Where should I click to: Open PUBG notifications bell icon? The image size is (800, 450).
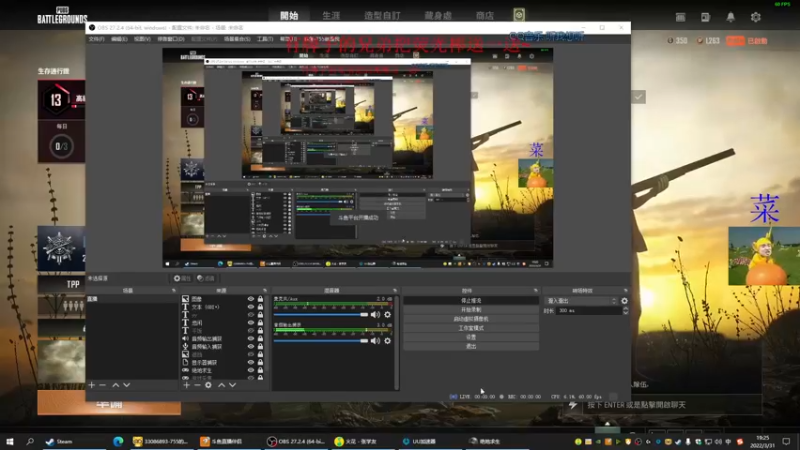731,17
